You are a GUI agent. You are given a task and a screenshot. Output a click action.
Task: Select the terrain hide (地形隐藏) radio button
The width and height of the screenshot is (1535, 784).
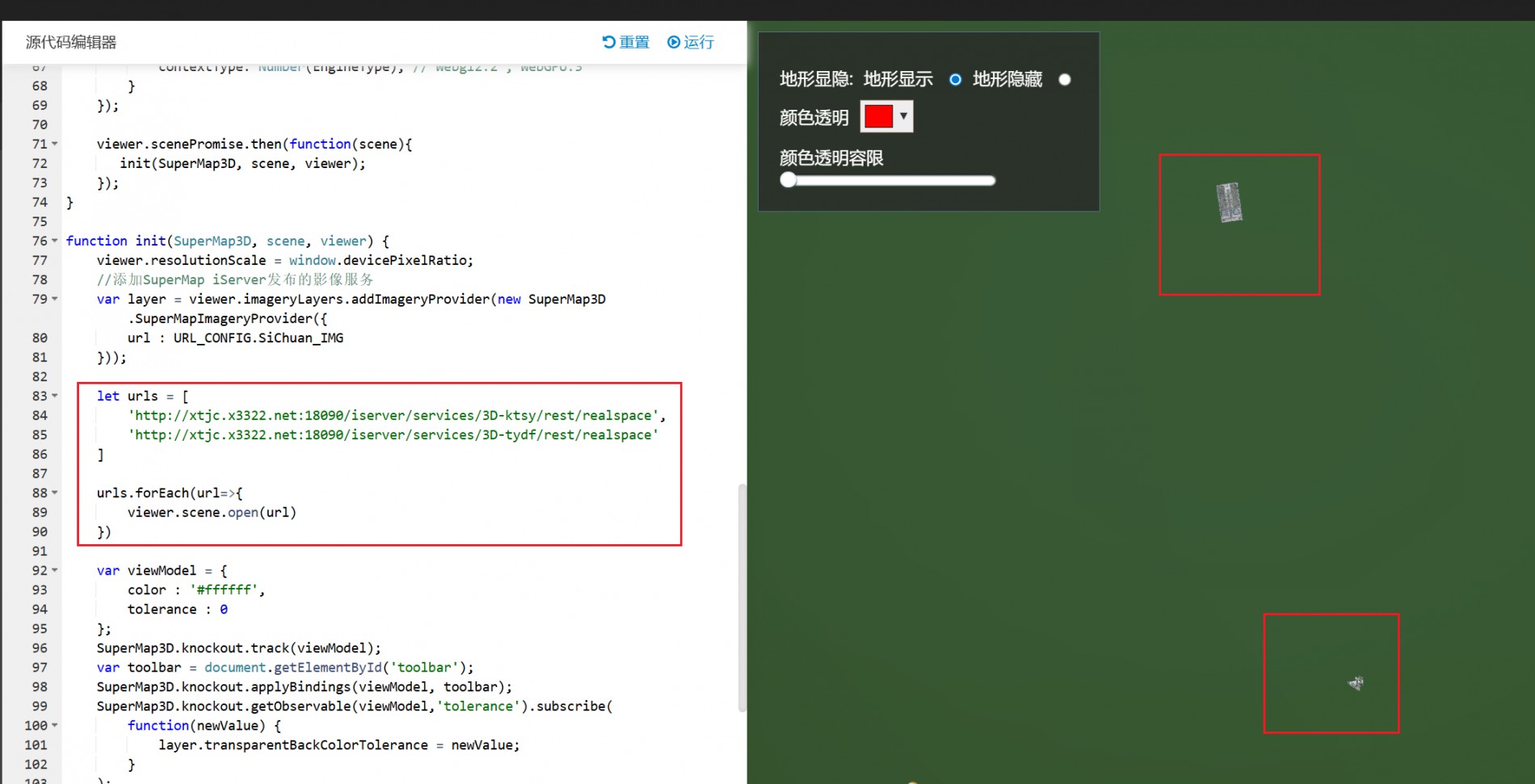1065,79
